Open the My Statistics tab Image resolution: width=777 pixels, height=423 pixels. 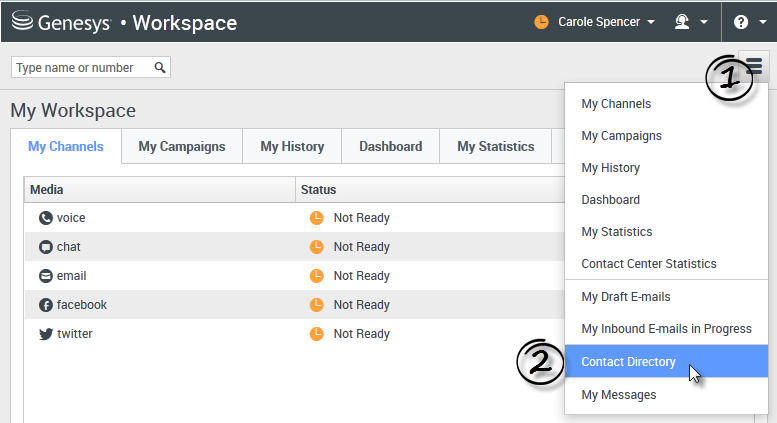coord(495,146)
